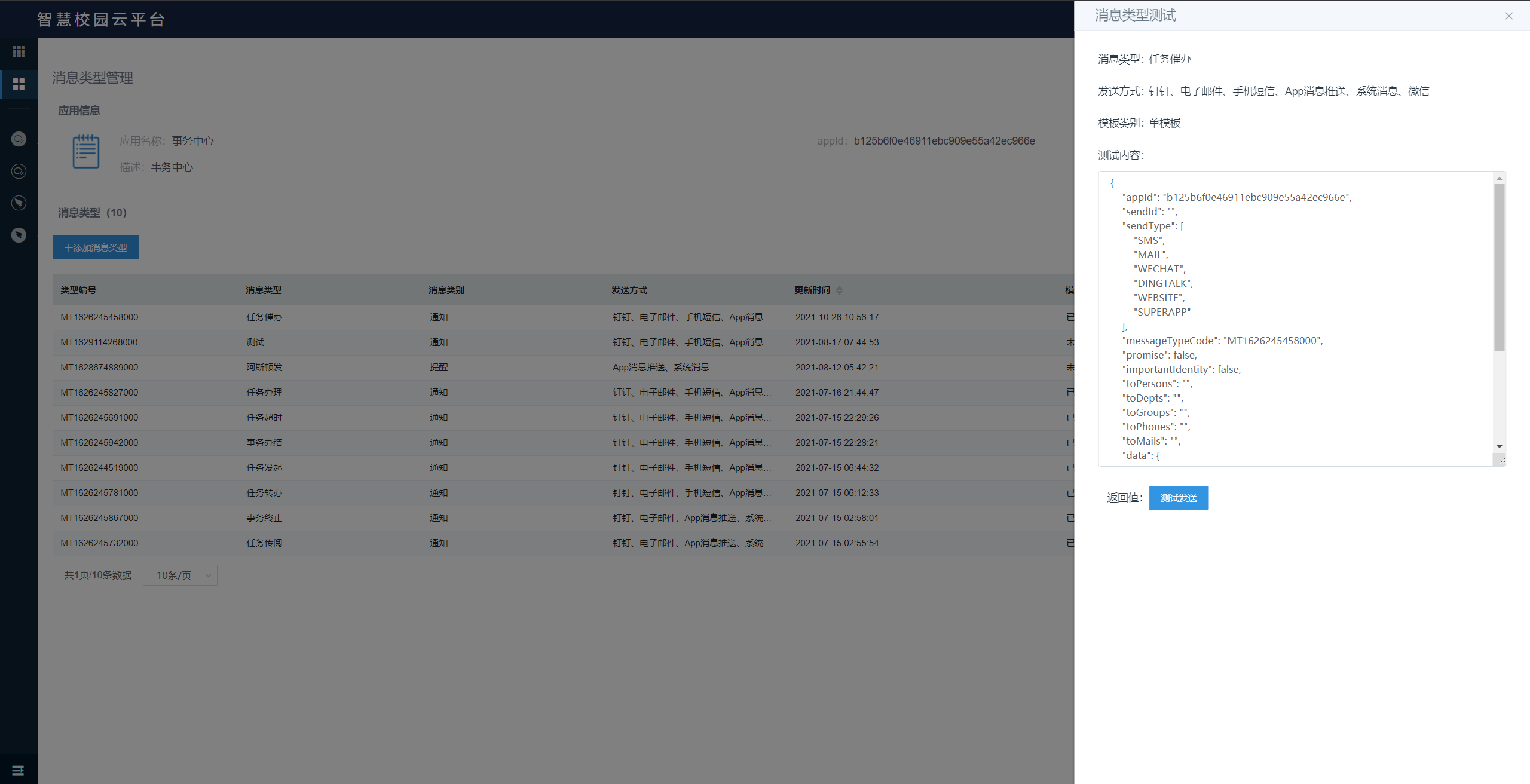The height and width of the screenshot is (784, 1530).
Task: Sort by 更新时间 column arrows
Action: 839,290
